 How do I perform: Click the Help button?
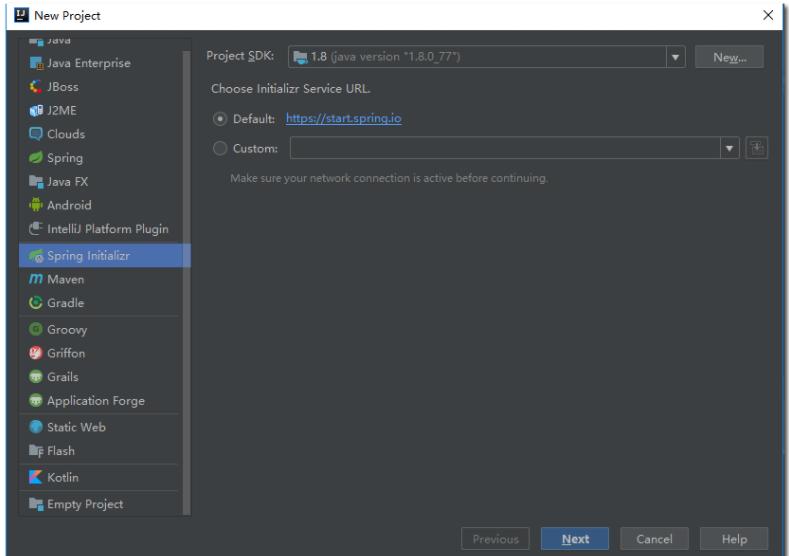click(734, 539)
